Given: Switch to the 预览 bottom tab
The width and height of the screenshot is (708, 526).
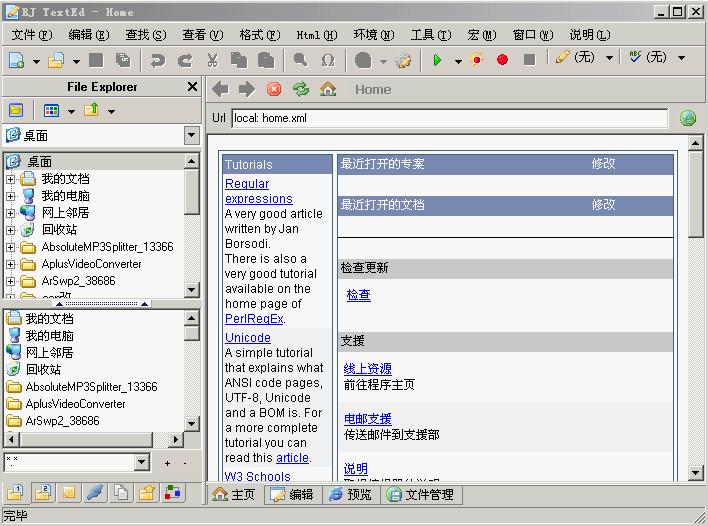Looking at the screenshot, I should [x=350, y=494].
